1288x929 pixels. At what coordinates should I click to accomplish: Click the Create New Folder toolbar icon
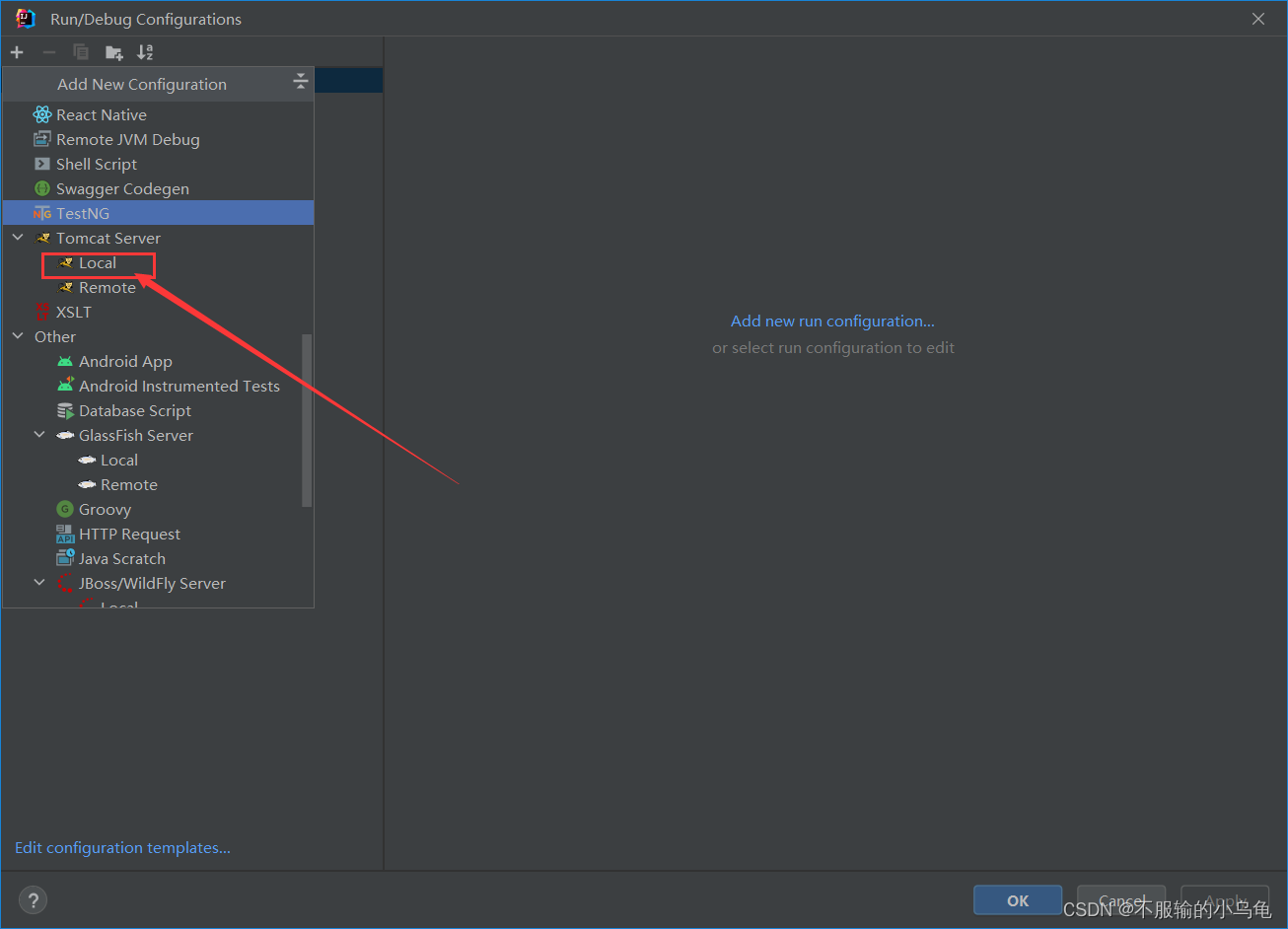pos(114,52)
